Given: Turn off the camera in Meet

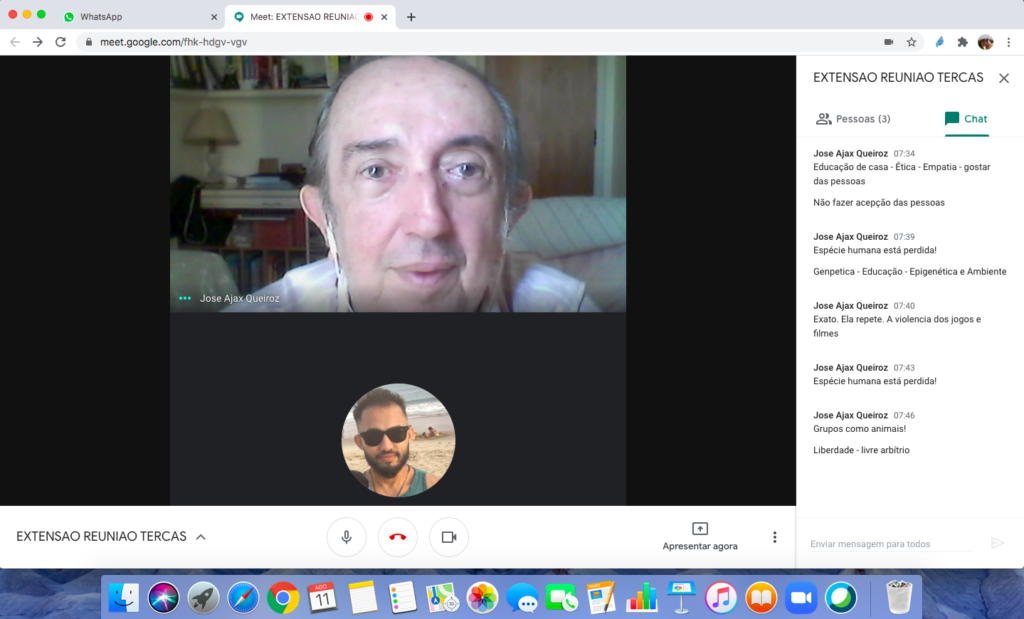Looking at the screenshot, I should 449,537.
